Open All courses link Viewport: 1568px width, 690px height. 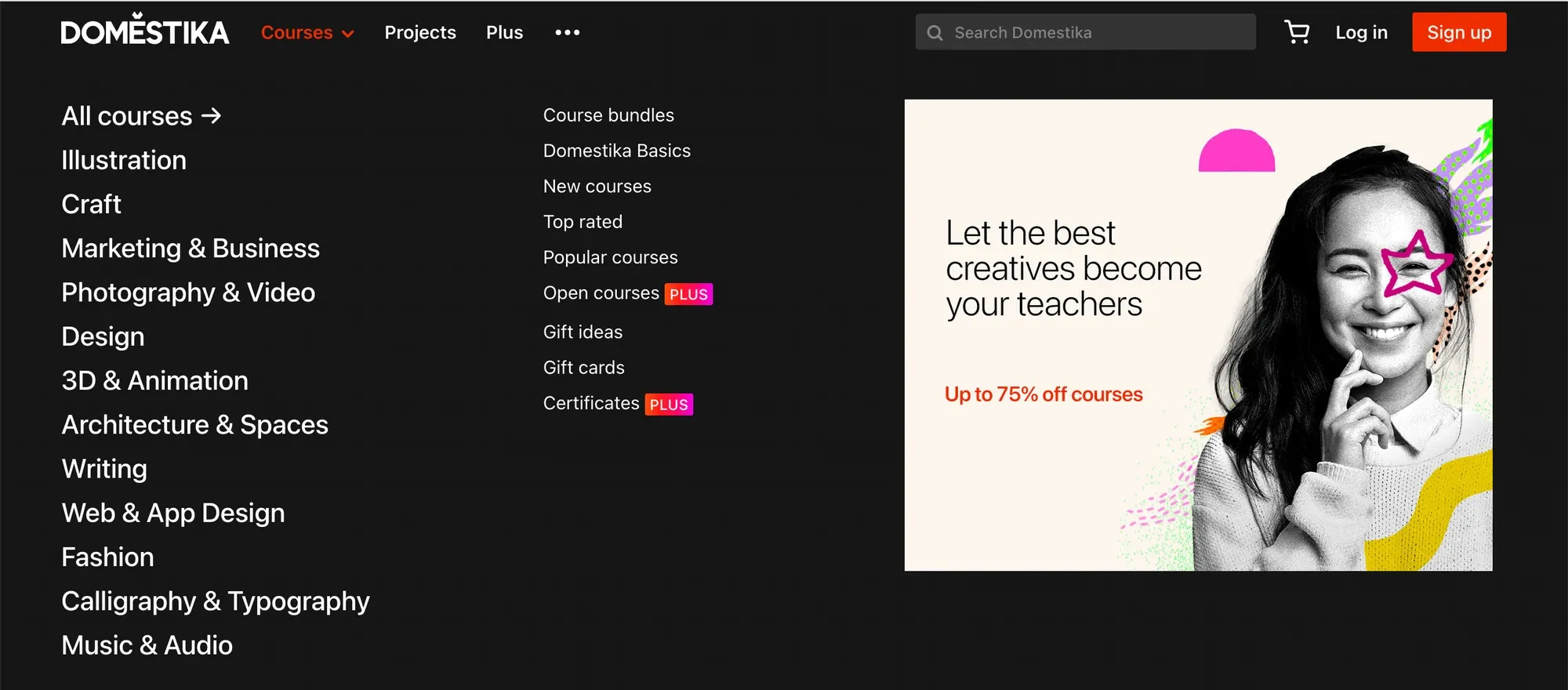[x=142, y=116]
